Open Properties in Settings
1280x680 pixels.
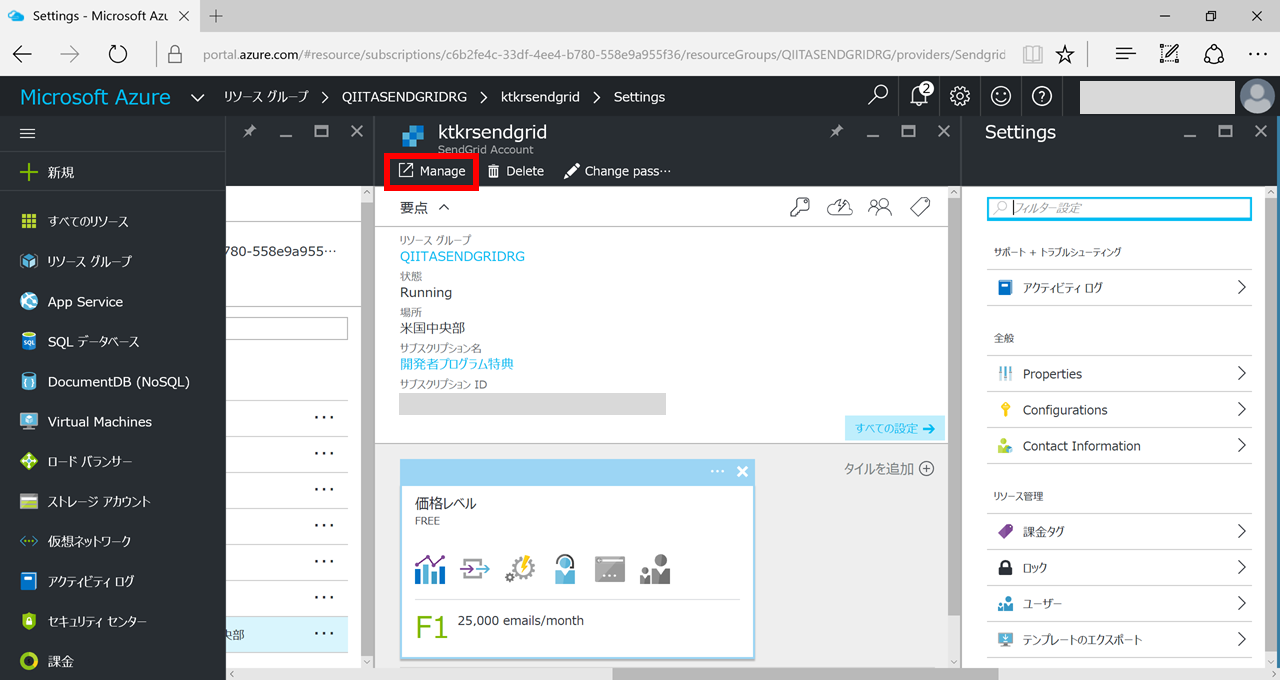click(x=1119, y=374)
